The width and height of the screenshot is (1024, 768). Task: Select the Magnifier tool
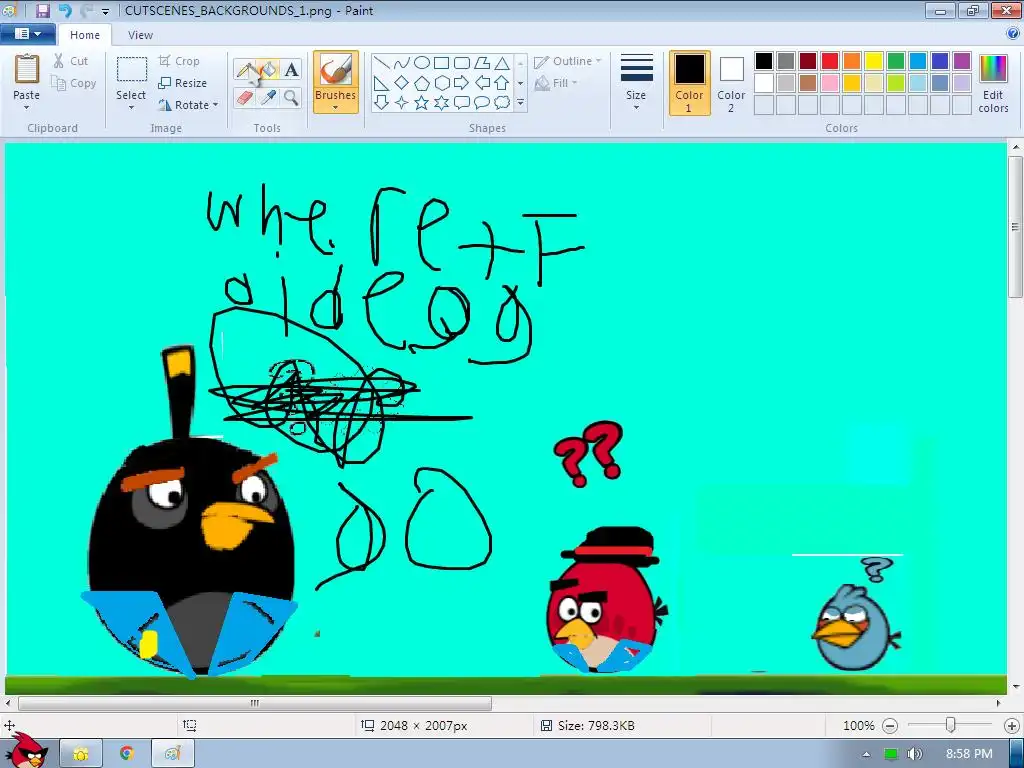[291, 98]
